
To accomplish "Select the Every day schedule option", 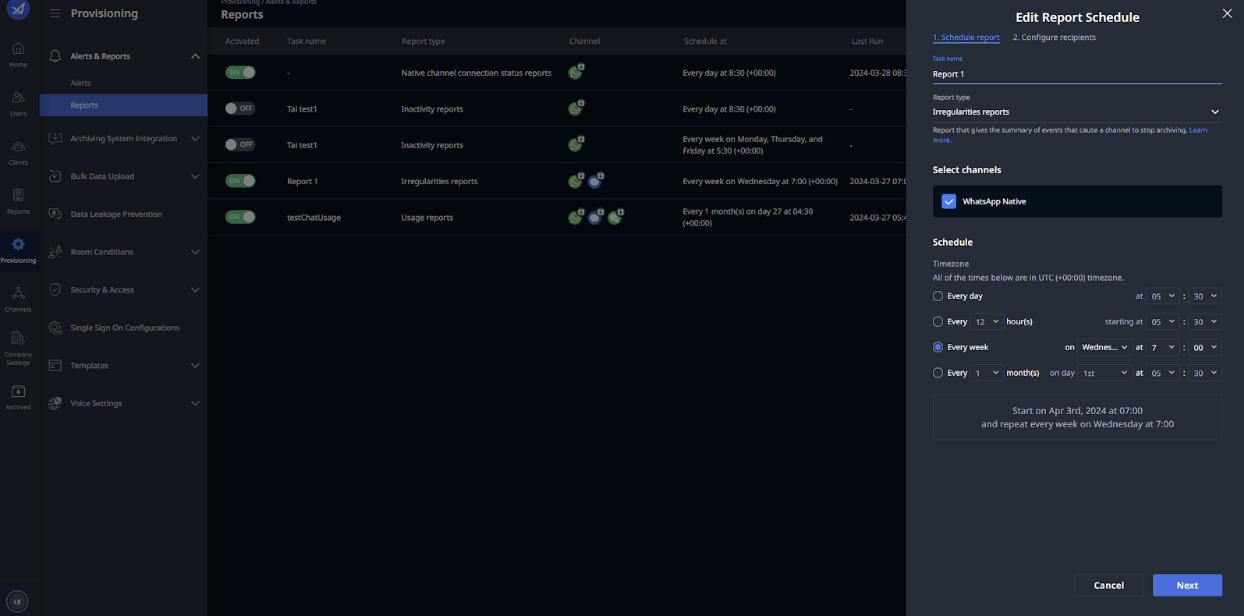I will [x=938, y=296].
